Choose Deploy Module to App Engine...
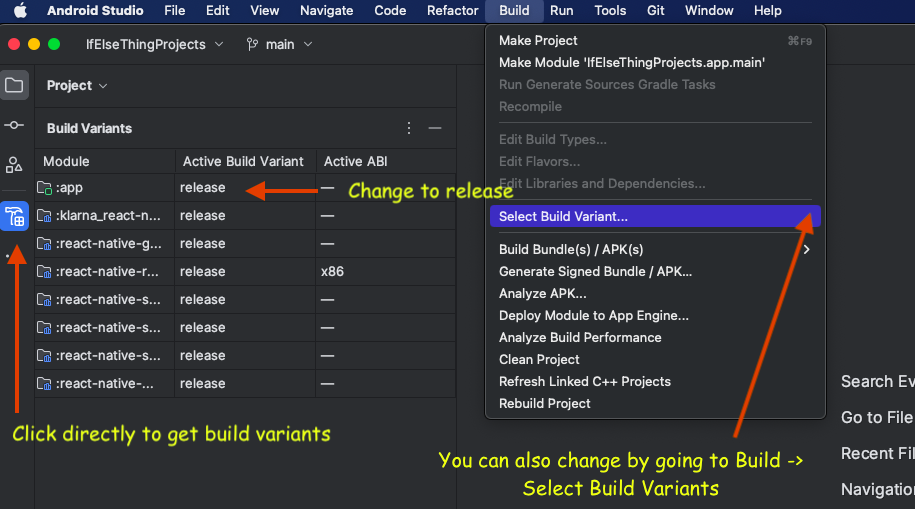The image size is (915, 509). (655, 316)
